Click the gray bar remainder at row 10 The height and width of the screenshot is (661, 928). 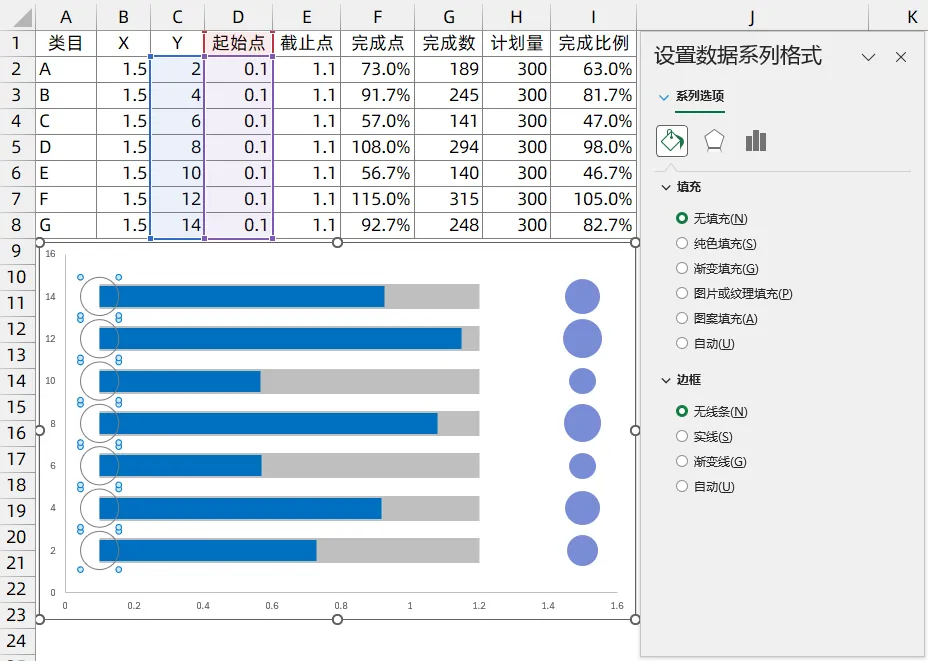[x=370, y=381]
